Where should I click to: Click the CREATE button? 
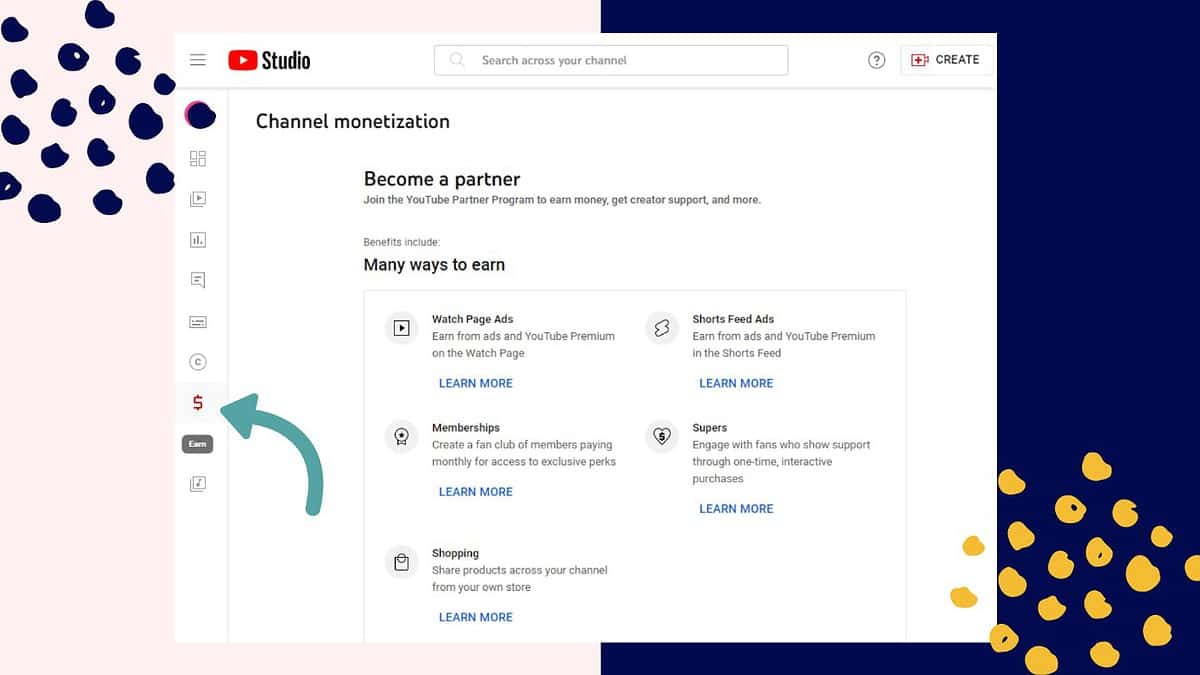click(946, 60)
